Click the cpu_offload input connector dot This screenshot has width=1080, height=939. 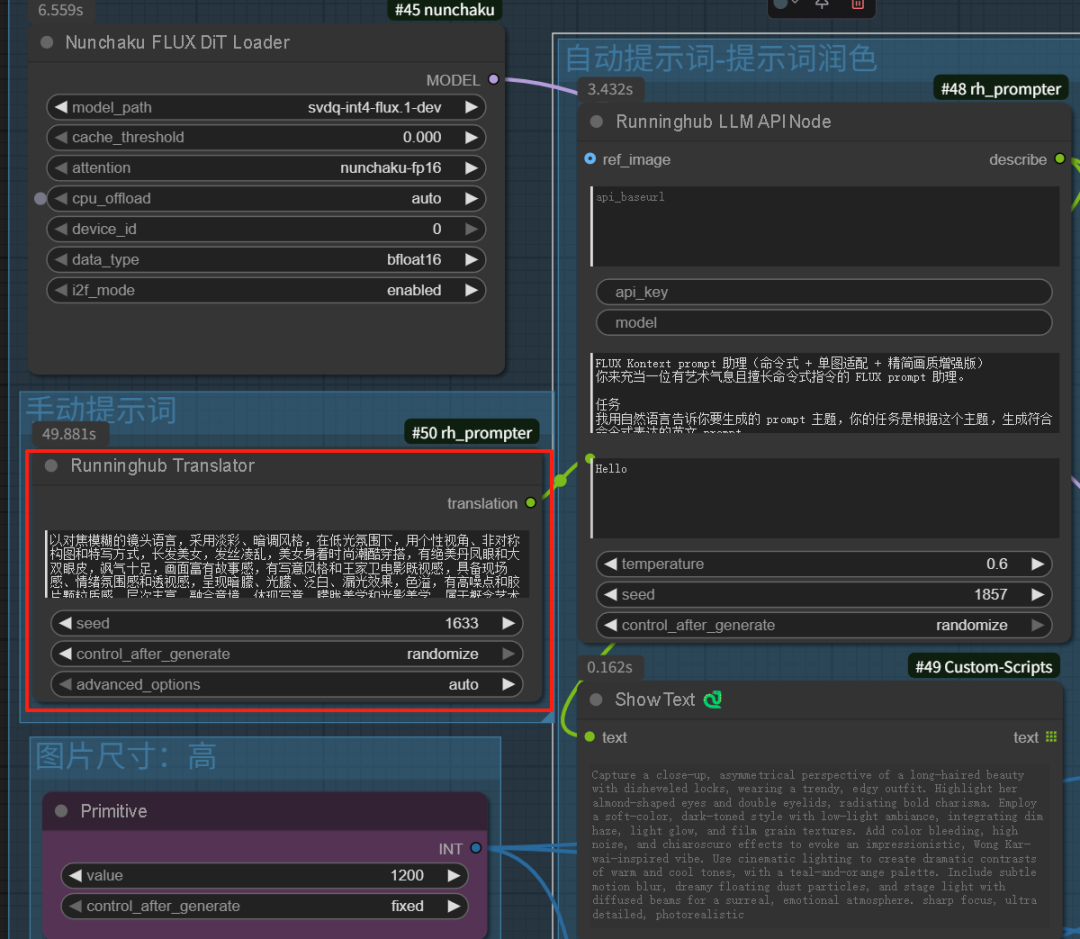pos(41,198)
